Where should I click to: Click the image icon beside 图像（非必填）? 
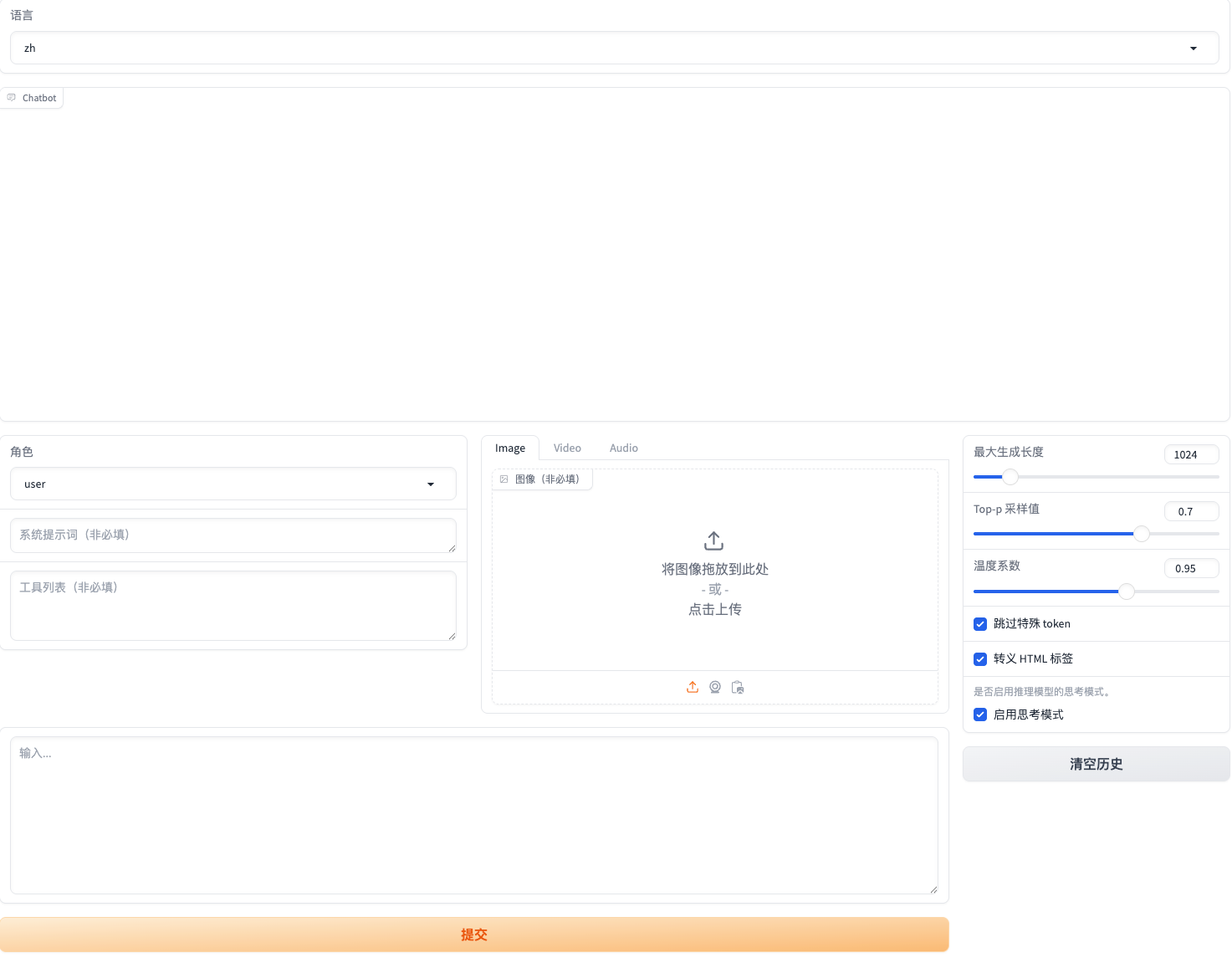504,479
